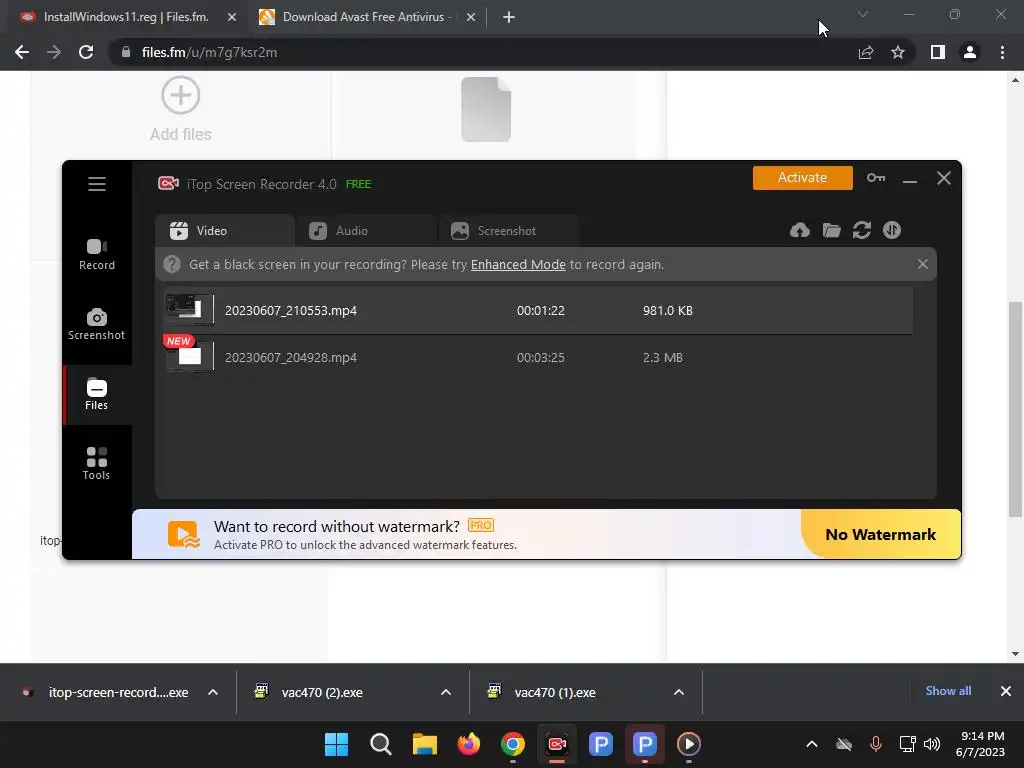The height and width of the screenshot is (768, 1024).
Task: Close the Chrome downloads bar
Action: point(1006,691)
